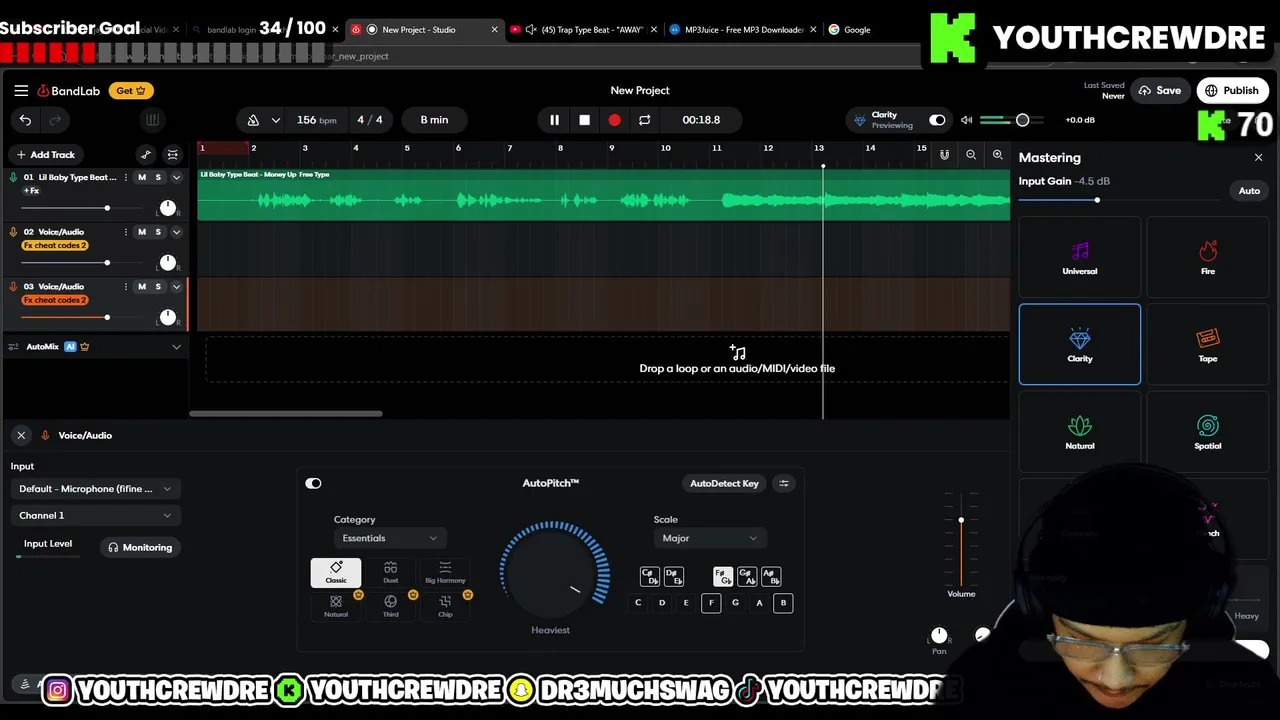The height and width of the screenshot is (720, 1280).
Task: Switch to the Trap Type Beat YouTube tab
Action: pyautogui.click(x=583, y=30)
